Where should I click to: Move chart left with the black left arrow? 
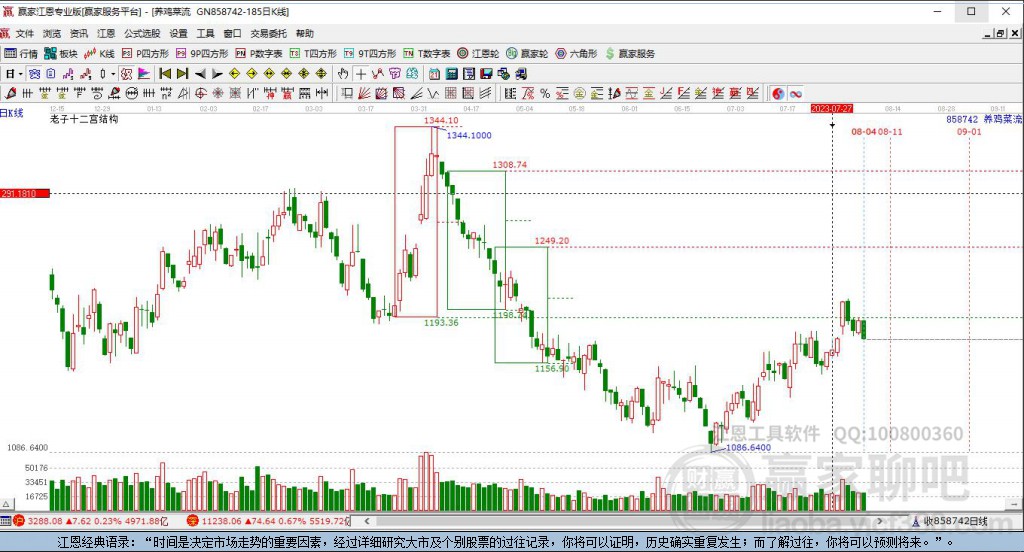200,74
